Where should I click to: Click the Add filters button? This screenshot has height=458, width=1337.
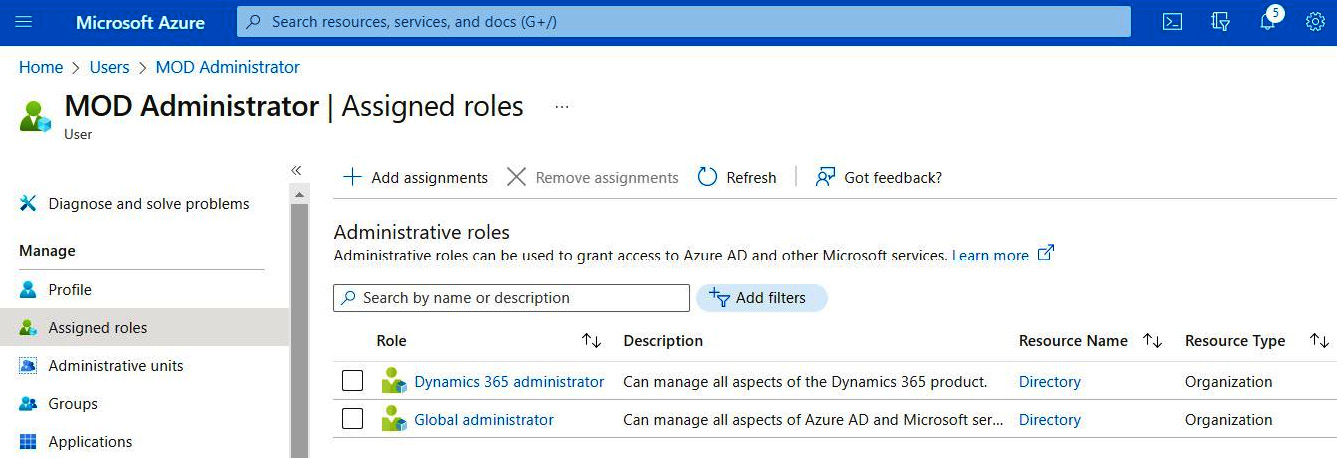pyautogui.click(x=762, y=298)
